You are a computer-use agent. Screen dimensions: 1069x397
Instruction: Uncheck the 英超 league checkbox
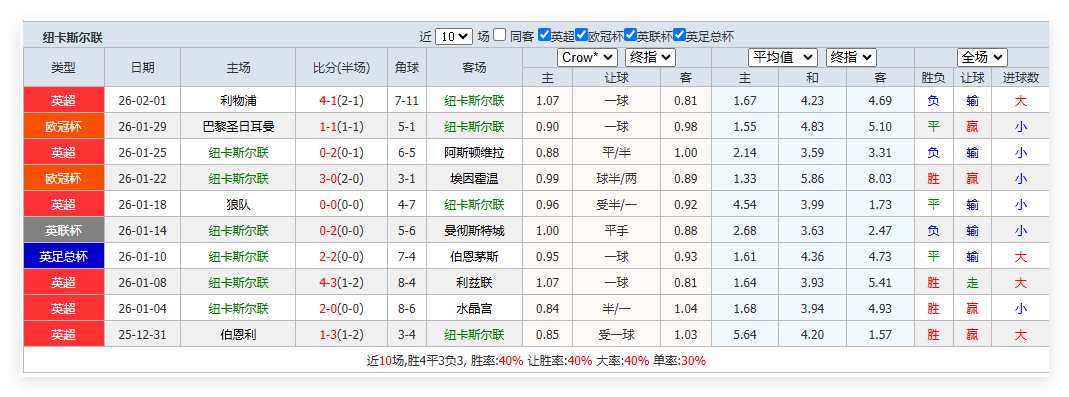pyautogui.click(x=544, y=35)
